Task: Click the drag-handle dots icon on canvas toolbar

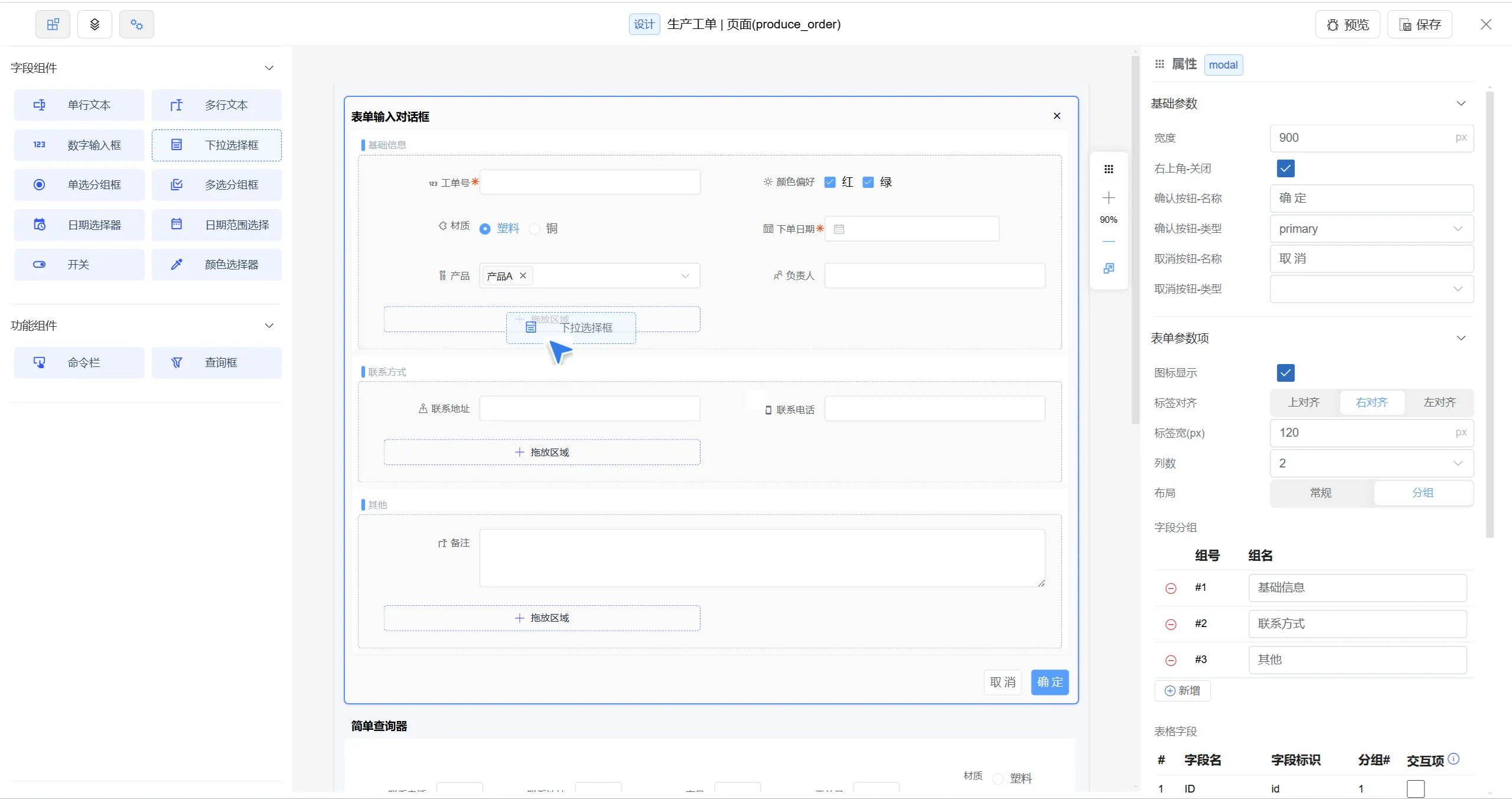Action: pyautogui.click(x=1109, y=170)
